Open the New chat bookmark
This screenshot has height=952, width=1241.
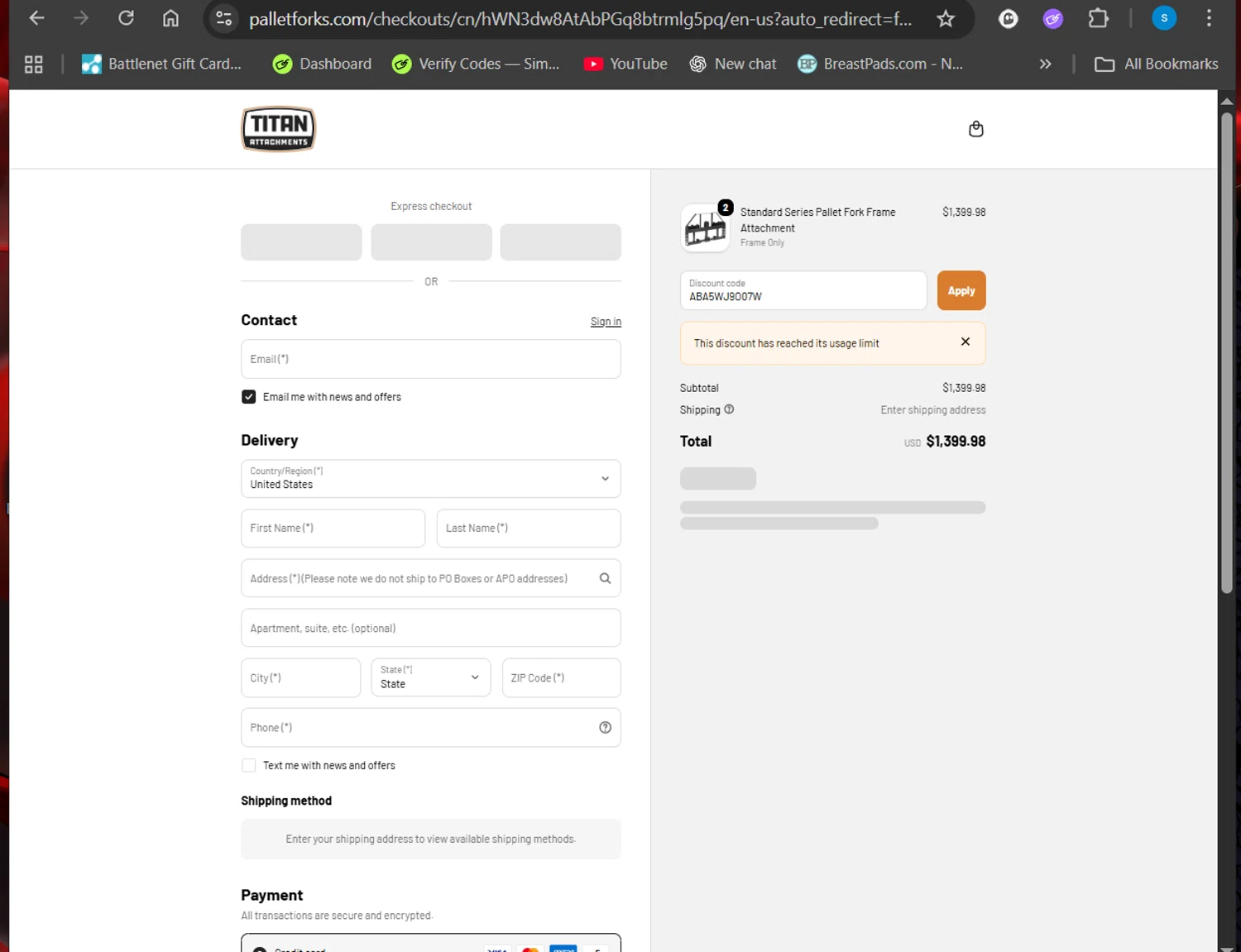point(733,64)
